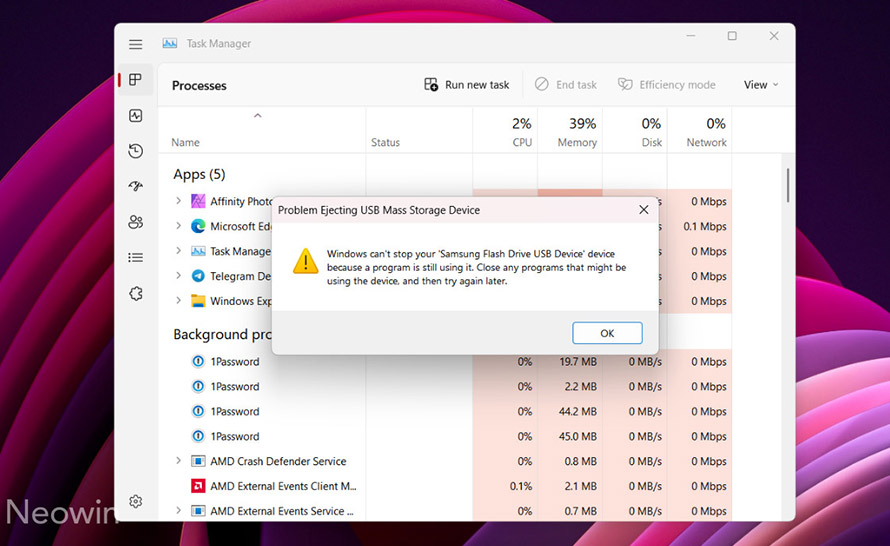890x546 pixels.
Task: Click the 2.1 MB memory value
Action: [x=580, y=486]
